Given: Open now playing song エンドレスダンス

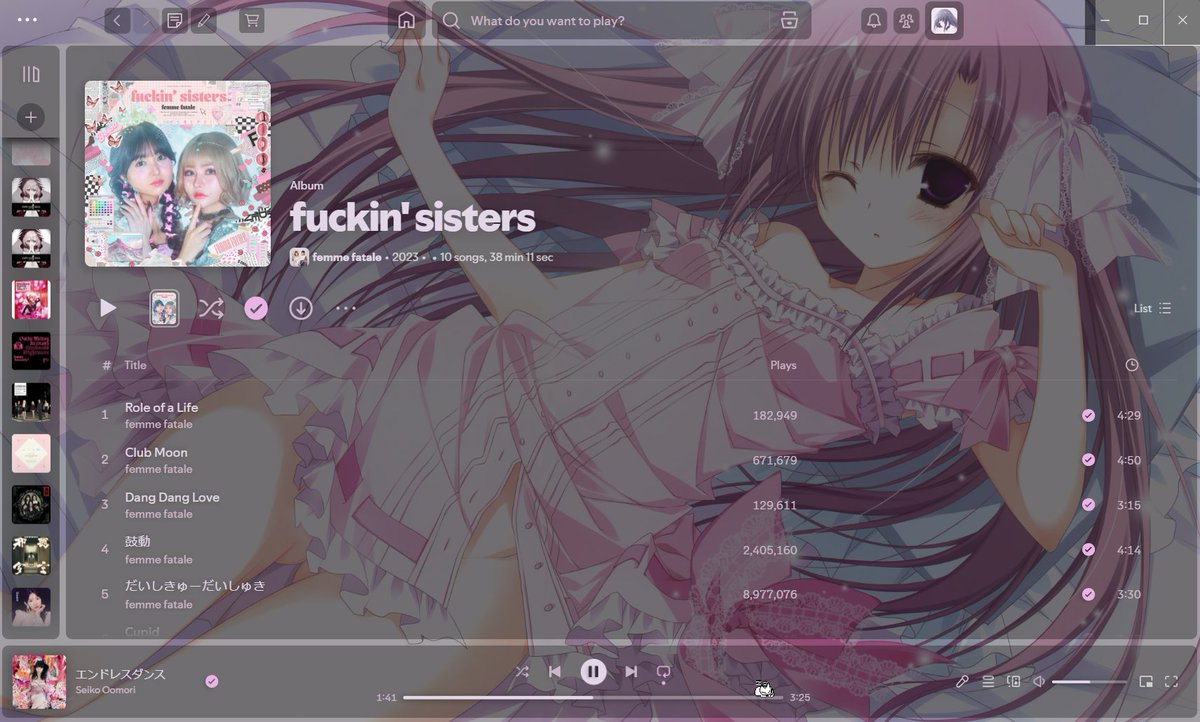Looking at the screenshot, I should [120, 674].
